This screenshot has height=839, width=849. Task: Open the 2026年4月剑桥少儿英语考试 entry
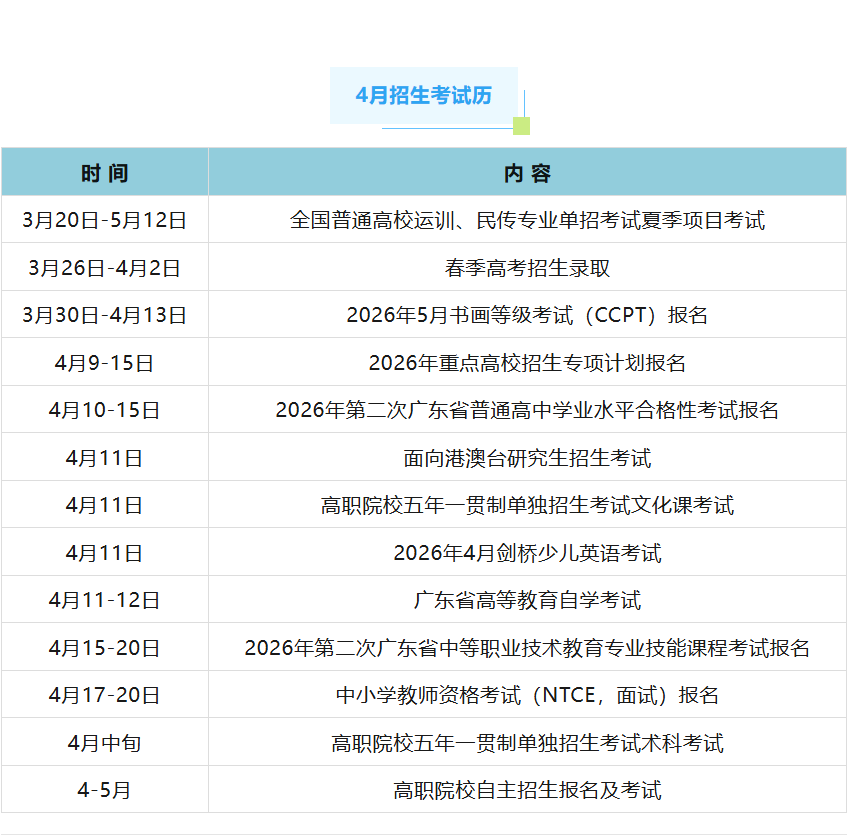[x=527, y=553]
